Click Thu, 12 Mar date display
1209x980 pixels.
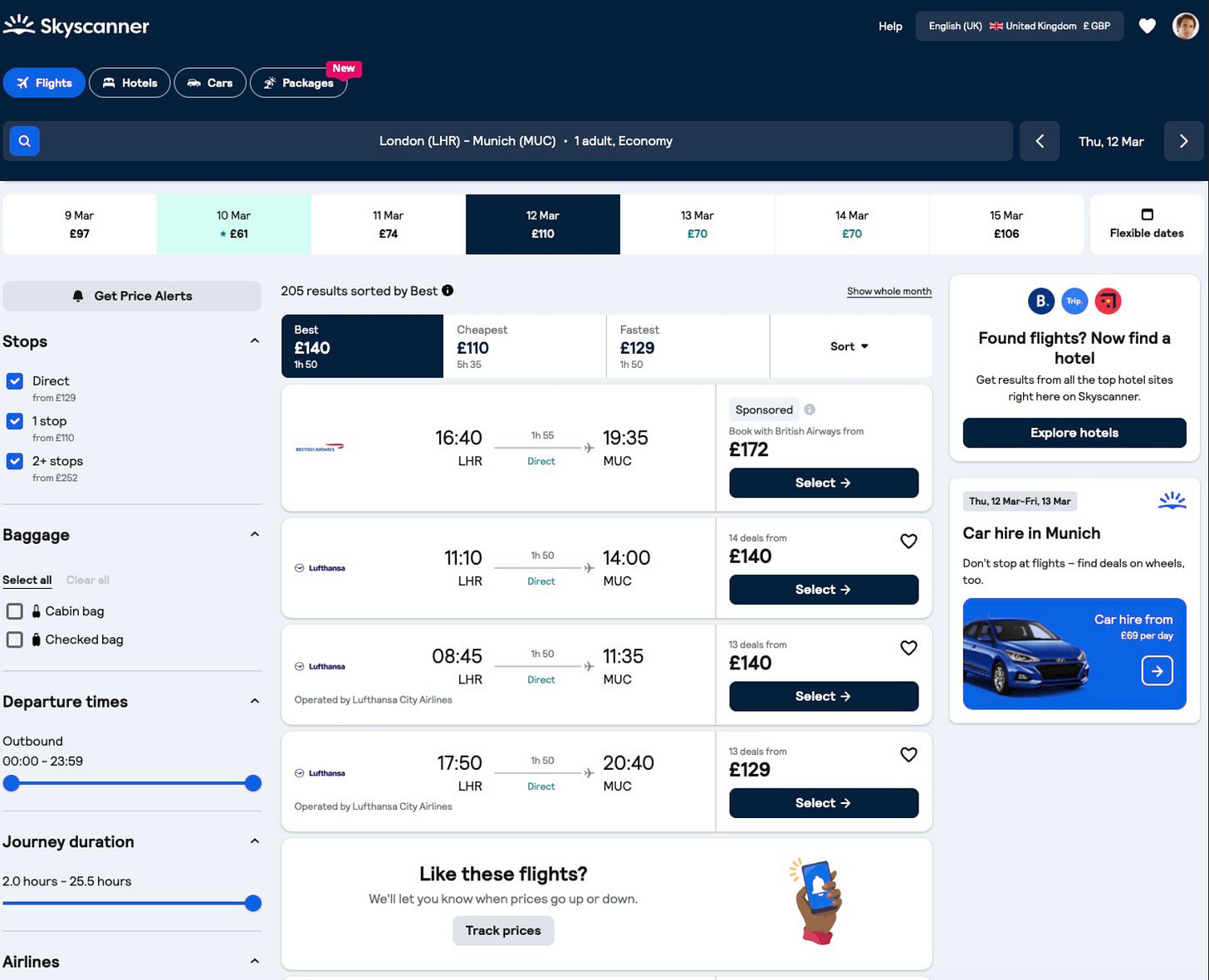click(x=1111, y=141)
